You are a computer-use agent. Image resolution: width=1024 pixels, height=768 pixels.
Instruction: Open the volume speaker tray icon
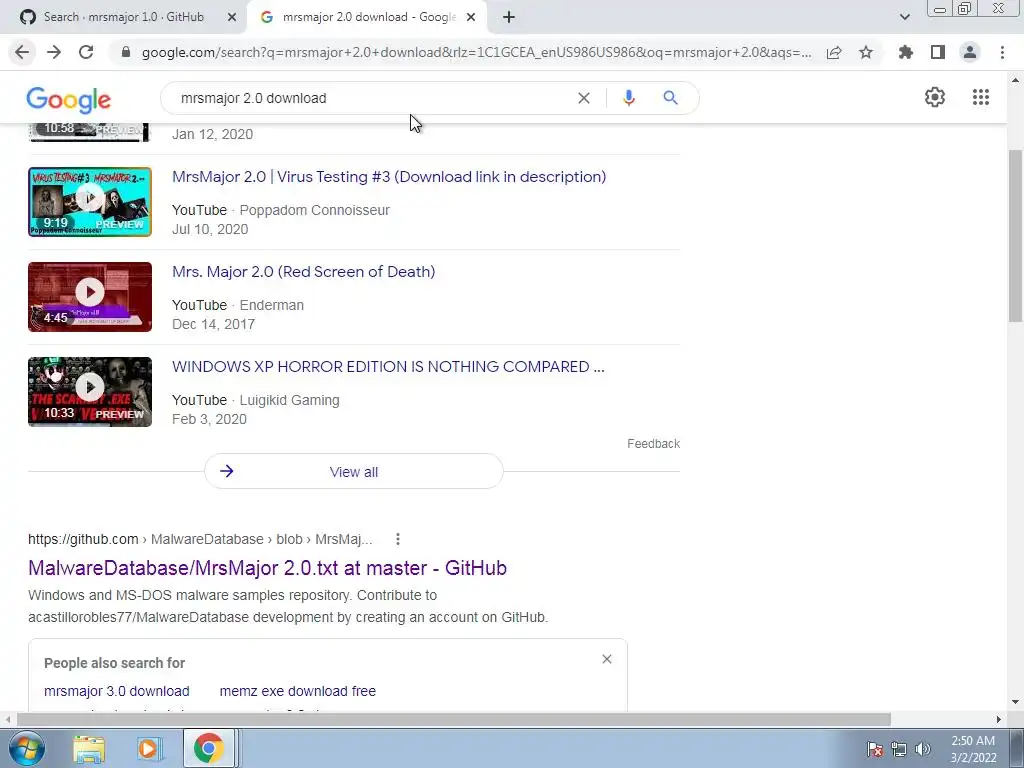(923, 749)
